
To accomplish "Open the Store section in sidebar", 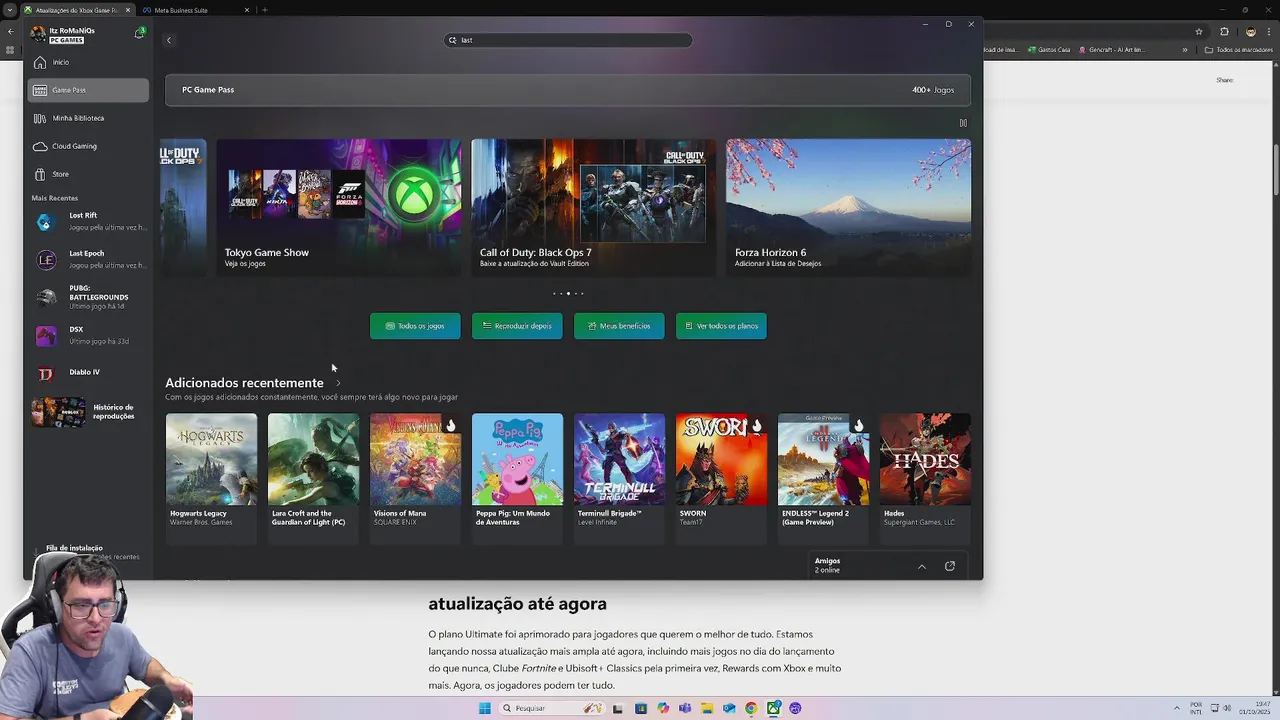I will coord(88,174).
